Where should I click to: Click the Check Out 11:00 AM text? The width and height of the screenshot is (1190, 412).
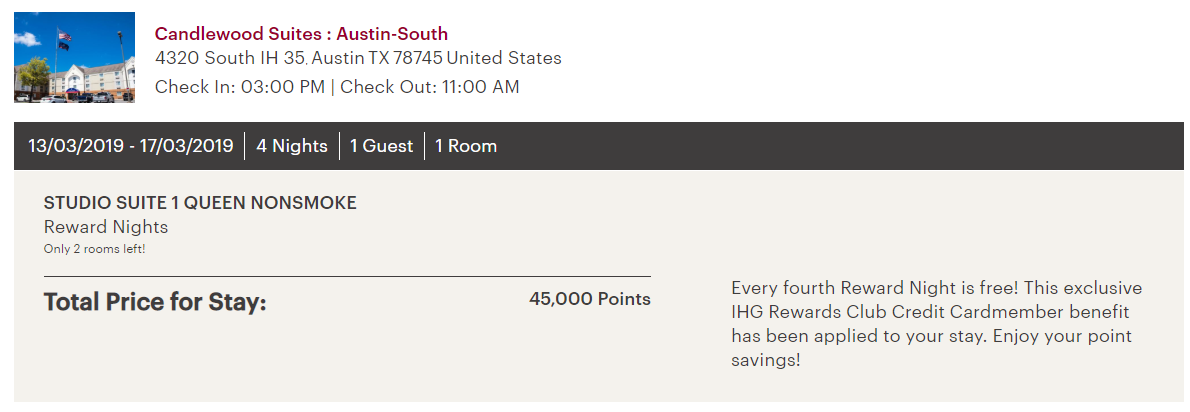tap(430, 87)
